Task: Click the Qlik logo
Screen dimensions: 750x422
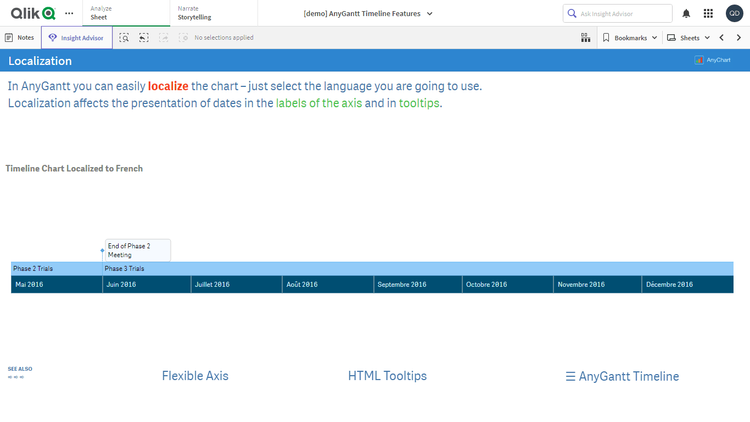Action: pos(31,13)
